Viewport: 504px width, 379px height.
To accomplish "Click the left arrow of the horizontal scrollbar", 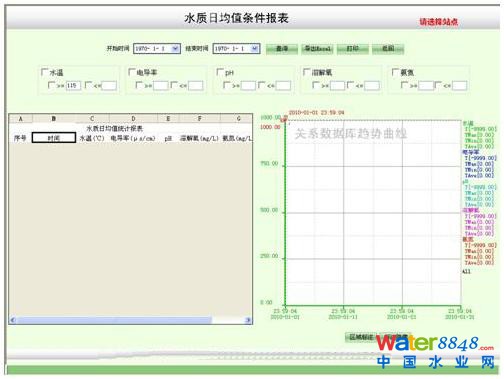I will coord(13,320).
